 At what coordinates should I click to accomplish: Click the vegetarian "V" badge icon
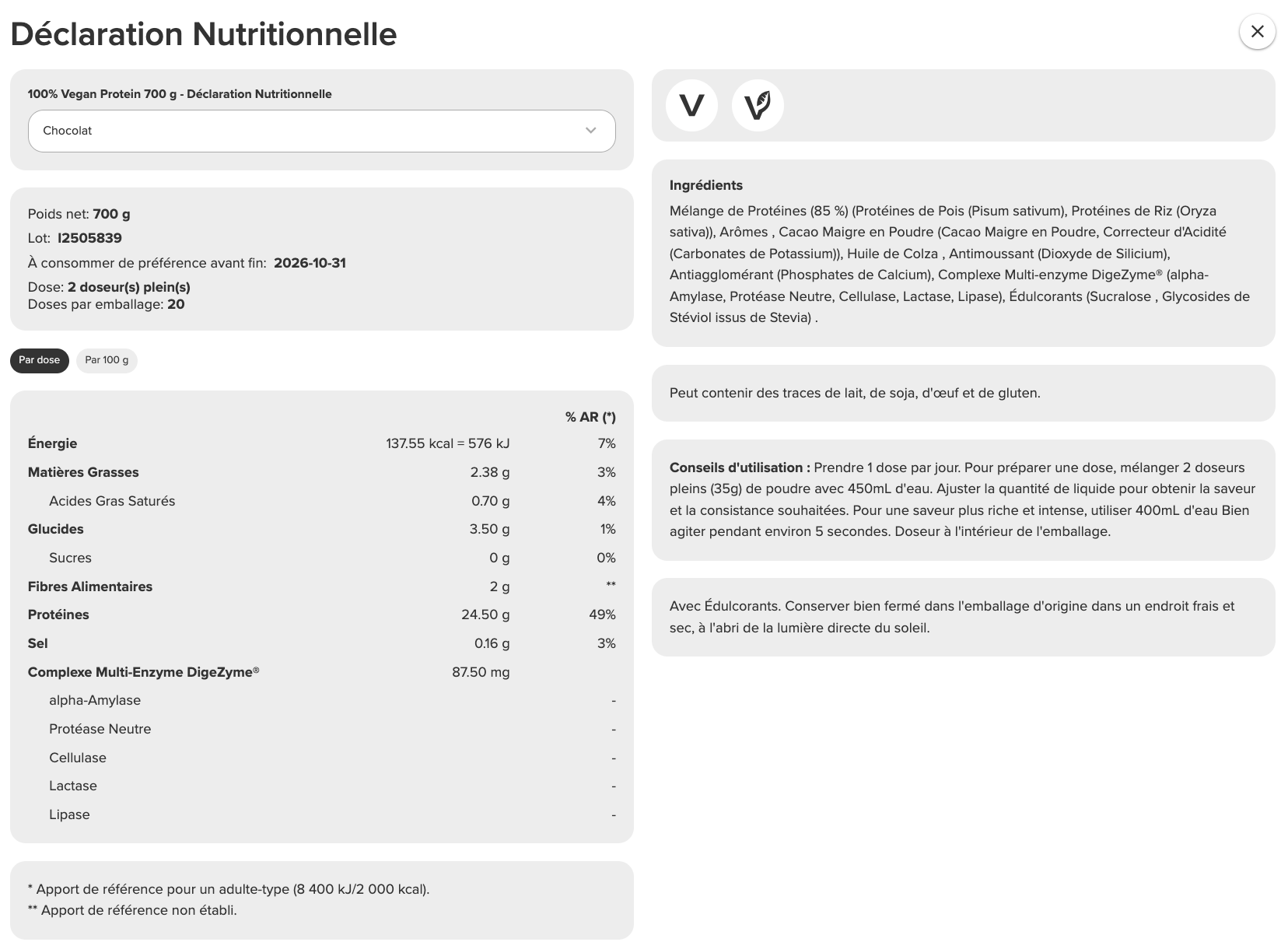pos(691,105)
